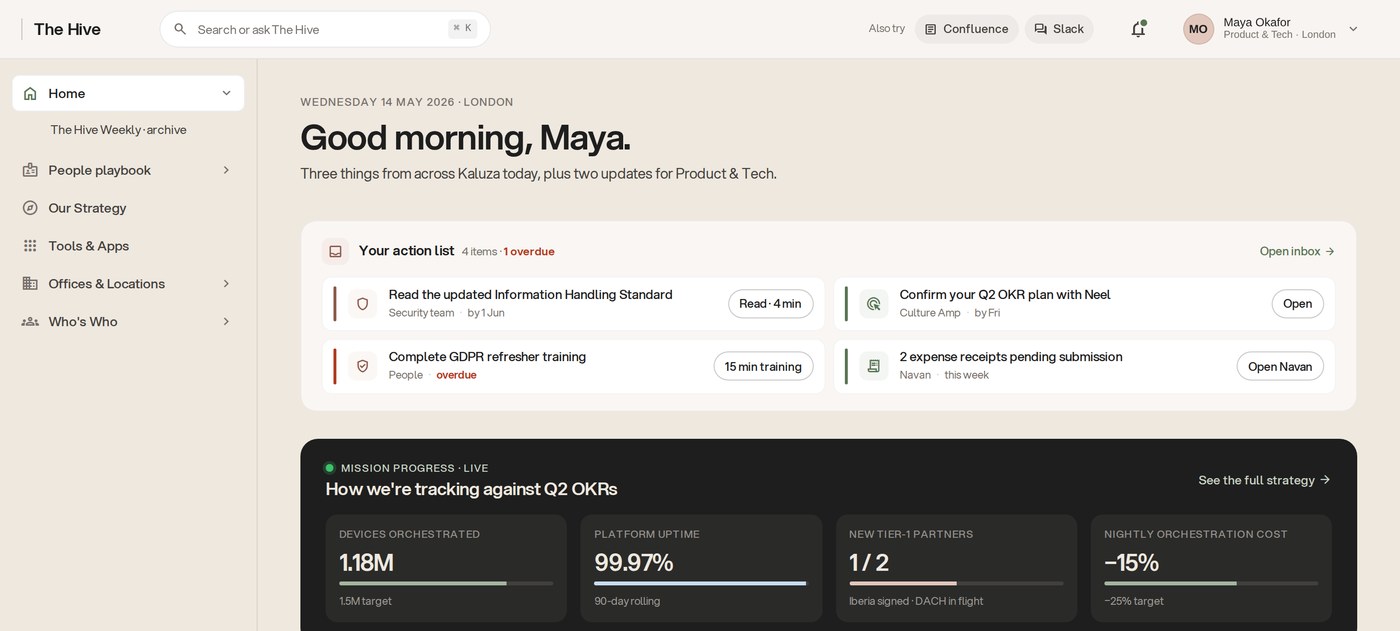Follow the Open inbox link
The image size is (1400, 631).
tap(1297, 251)
